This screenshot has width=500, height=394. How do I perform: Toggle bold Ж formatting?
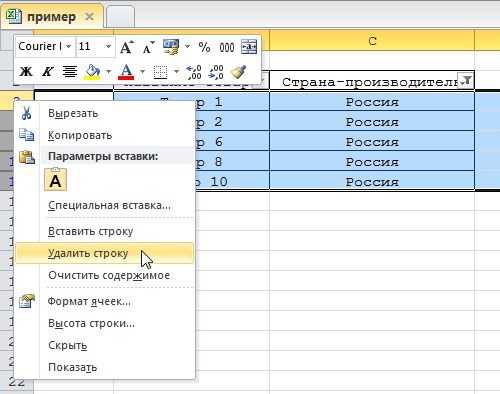point(26,71)
